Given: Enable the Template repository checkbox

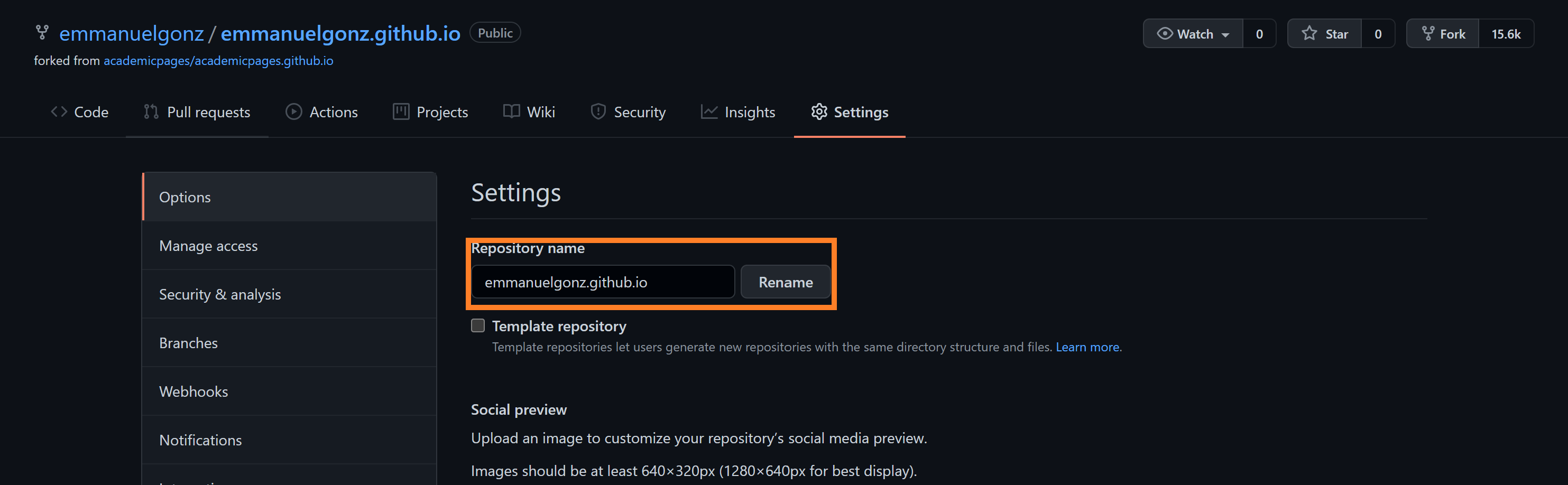Looking at the screenshot, I should point(478,325).
